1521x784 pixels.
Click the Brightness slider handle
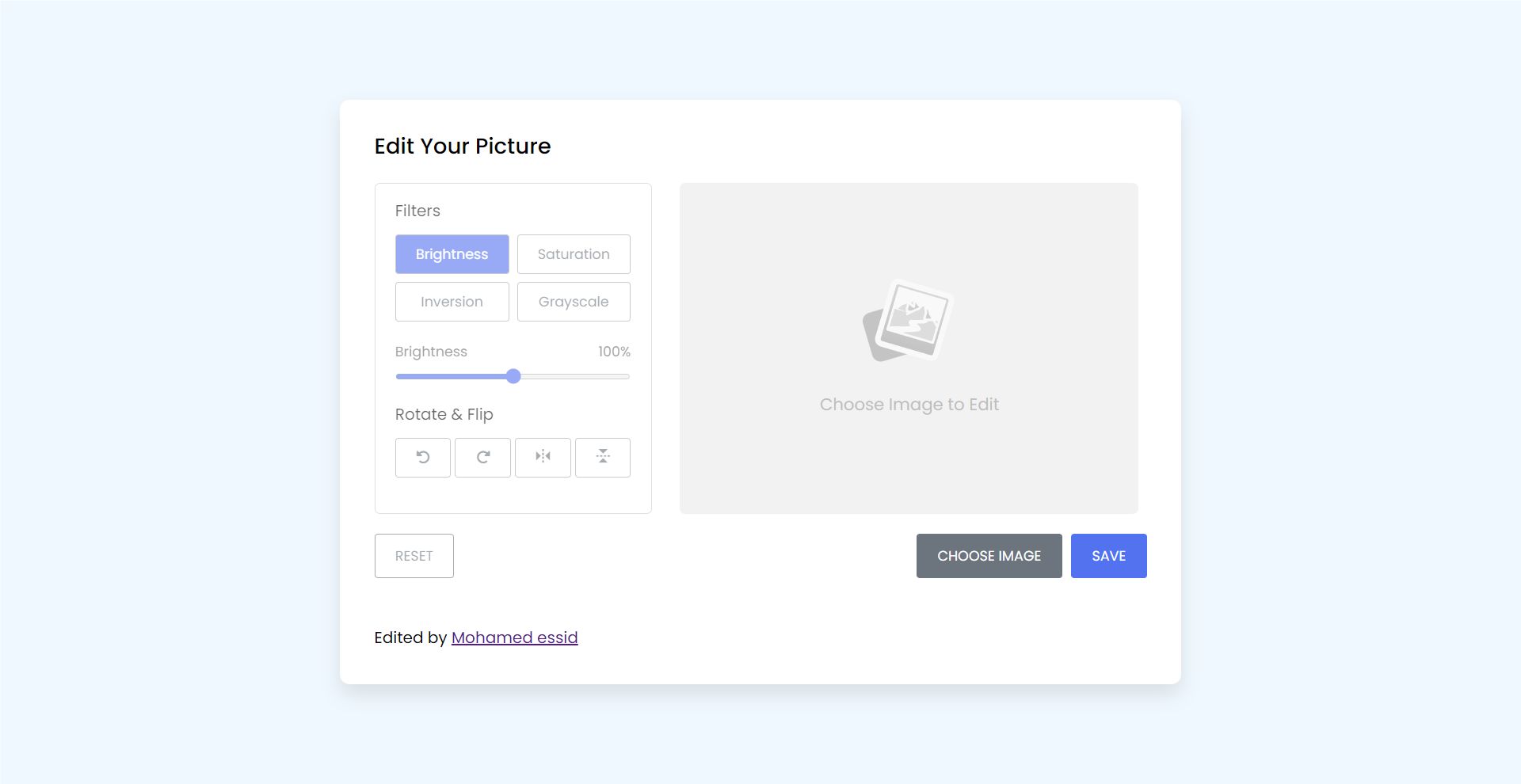(x=513, y=376)
